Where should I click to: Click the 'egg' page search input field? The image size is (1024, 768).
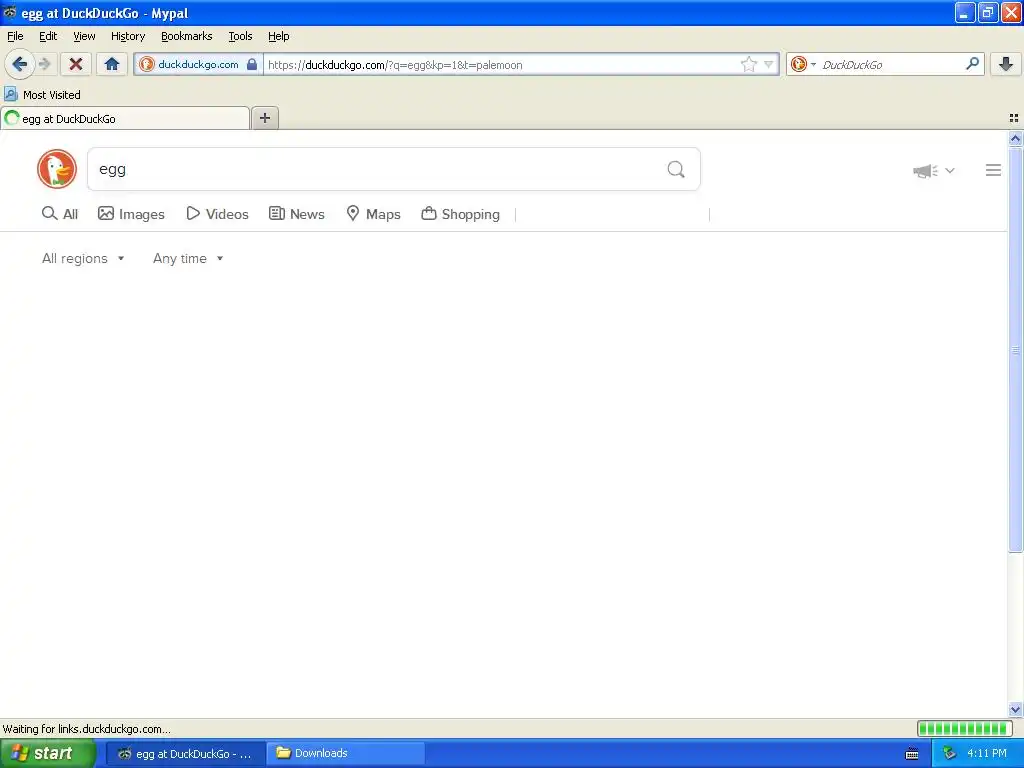tap(376, 169)
